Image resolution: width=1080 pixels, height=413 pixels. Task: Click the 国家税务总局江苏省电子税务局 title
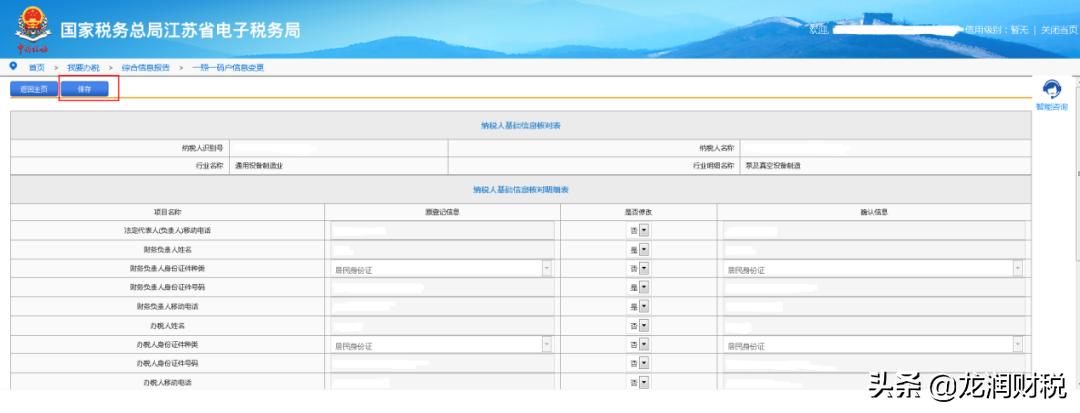tap(180, 30)
